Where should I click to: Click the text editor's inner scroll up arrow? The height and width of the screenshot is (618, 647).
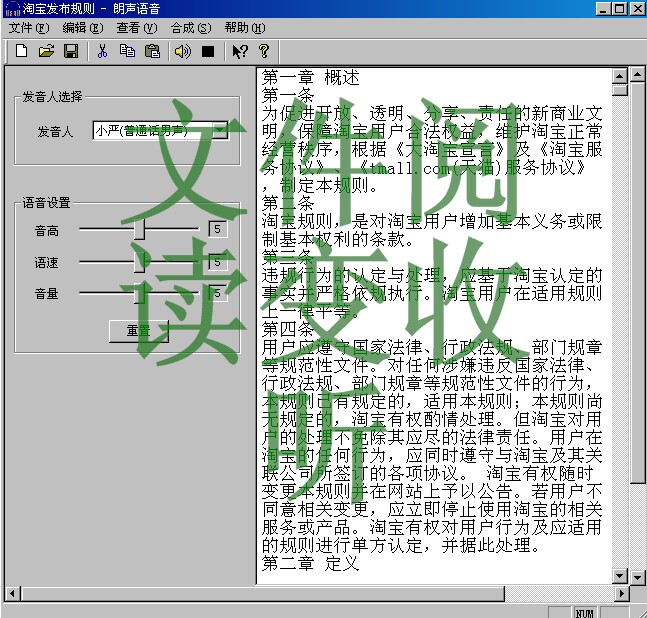(620, 76)
